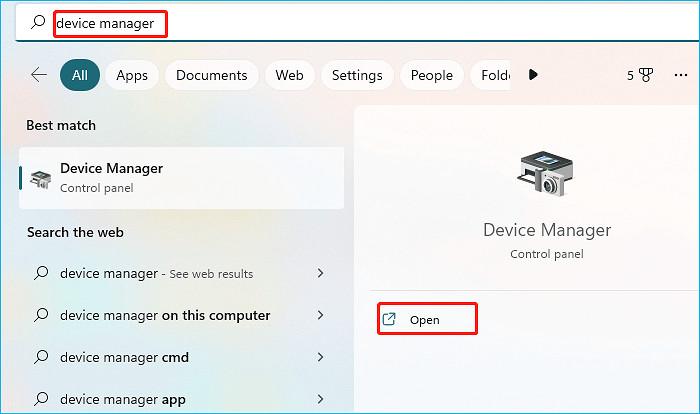This screenshot has width=700, height=414.
Task: Expand the 'device manager cmd' chevron
Action: pyautogui.click(x=320, y=357)
